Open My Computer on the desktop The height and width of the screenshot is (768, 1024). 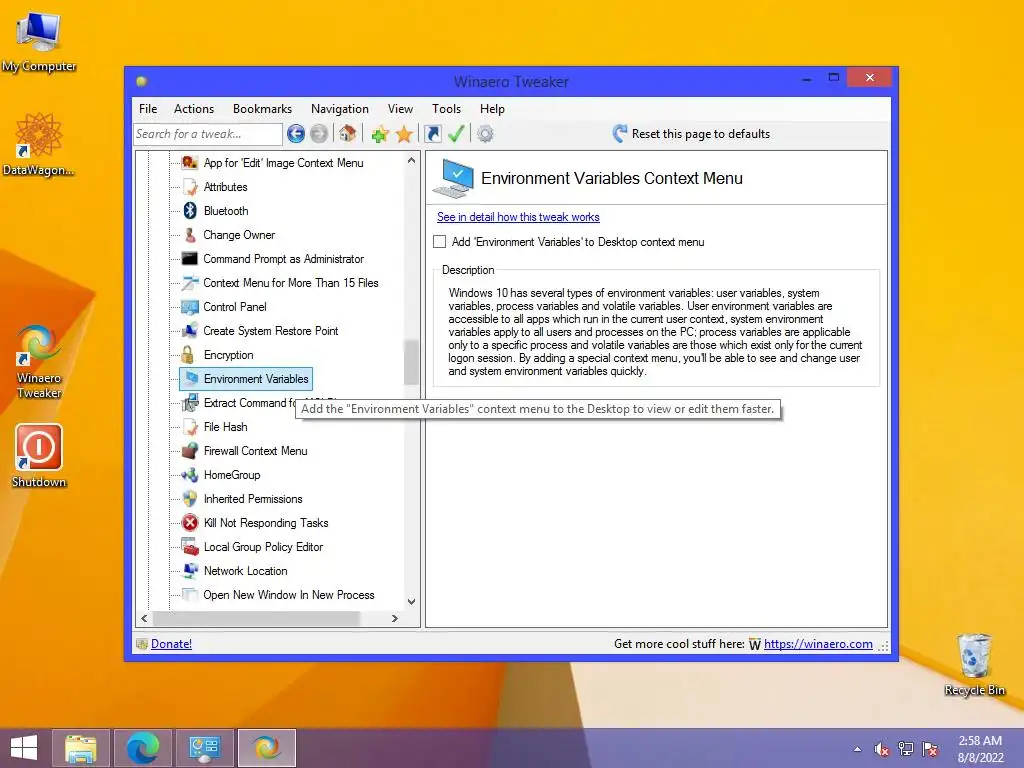click(x=39, y=42)
